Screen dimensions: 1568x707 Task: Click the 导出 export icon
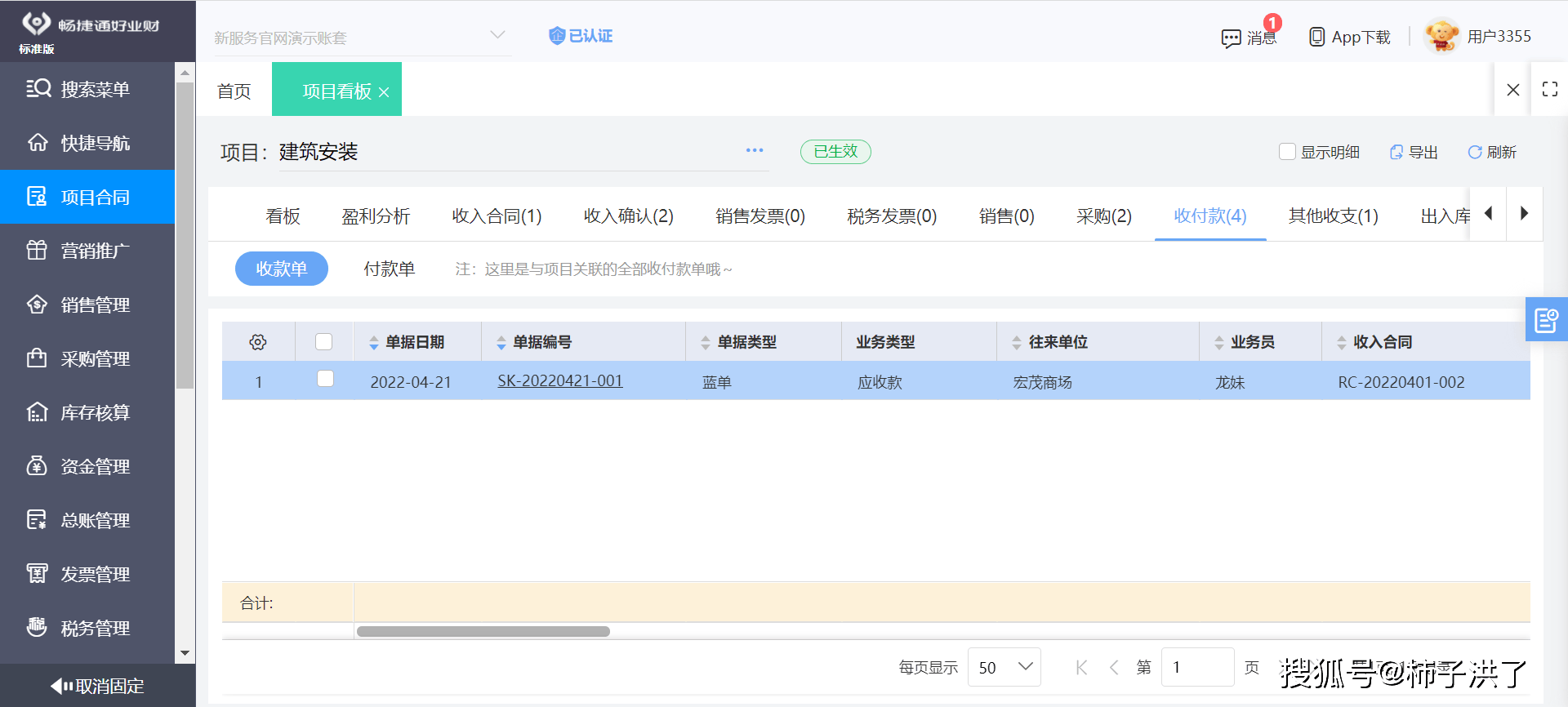1396,152
